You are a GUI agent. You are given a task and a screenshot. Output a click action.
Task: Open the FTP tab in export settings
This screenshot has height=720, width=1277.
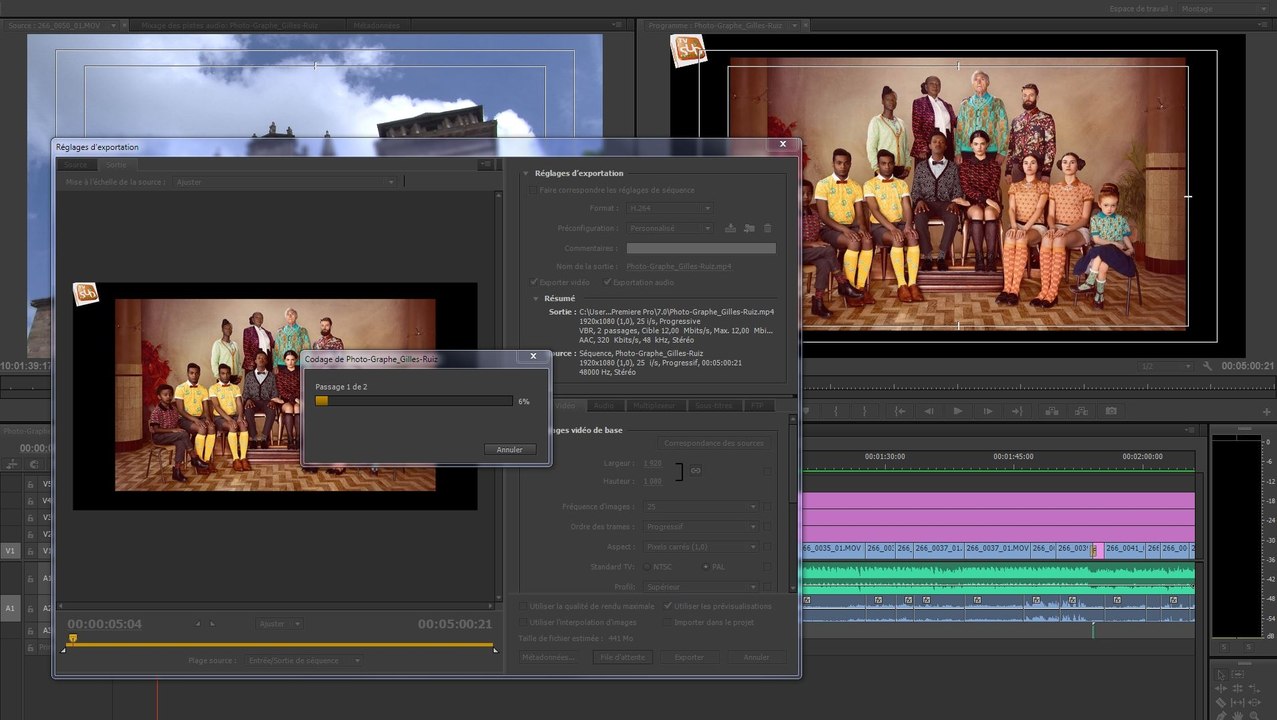click(x=759, y=406)
